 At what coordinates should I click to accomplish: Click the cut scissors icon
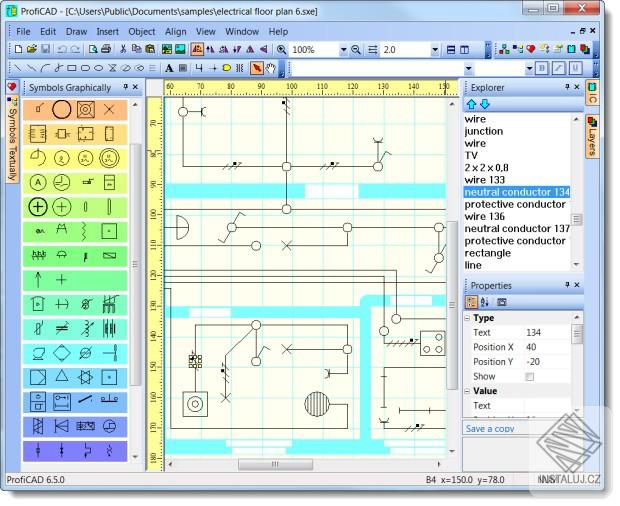(124, 49)
